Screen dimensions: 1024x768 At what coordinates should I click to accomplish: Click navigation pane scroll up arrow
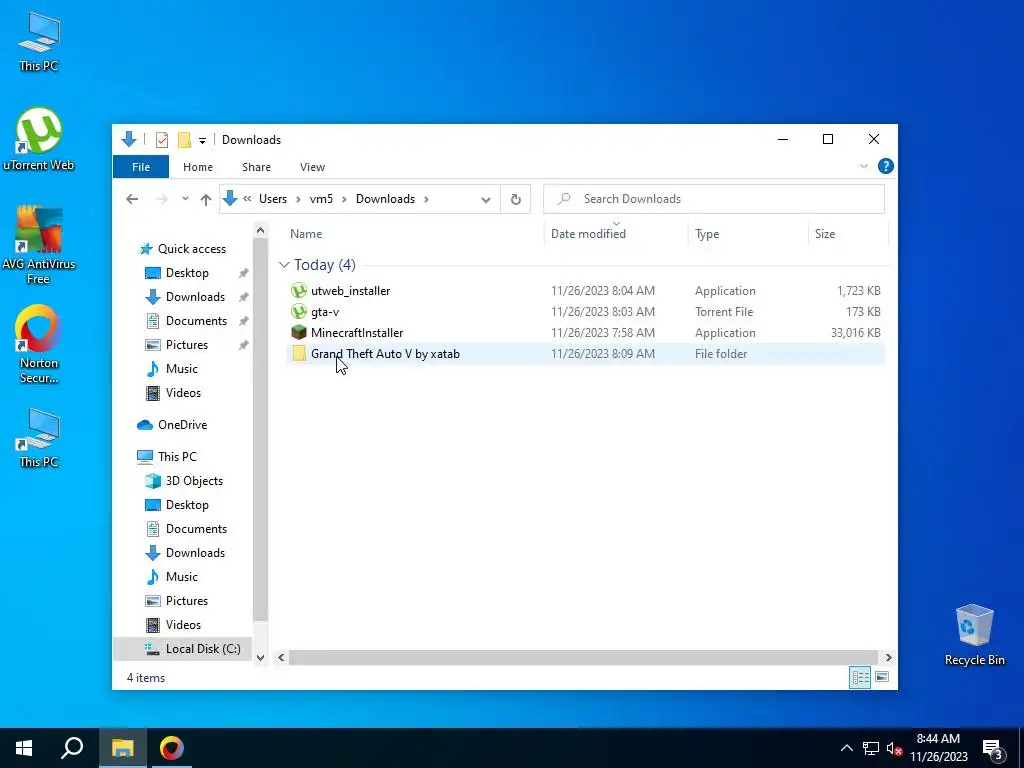[x=260, y=230]
